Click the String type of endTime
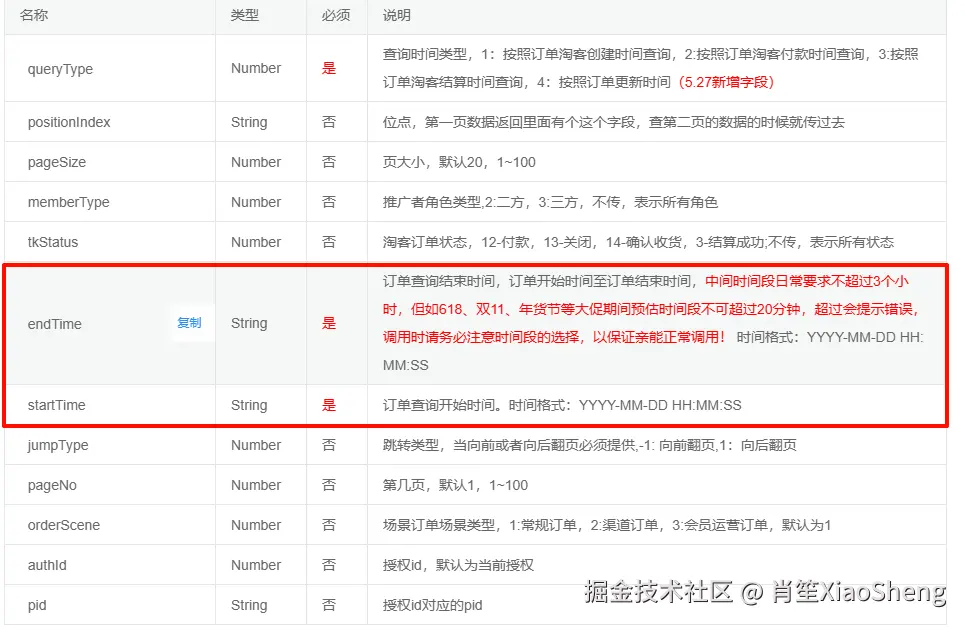The height and width of the screenshot is (627, 965). coord(249,324)
